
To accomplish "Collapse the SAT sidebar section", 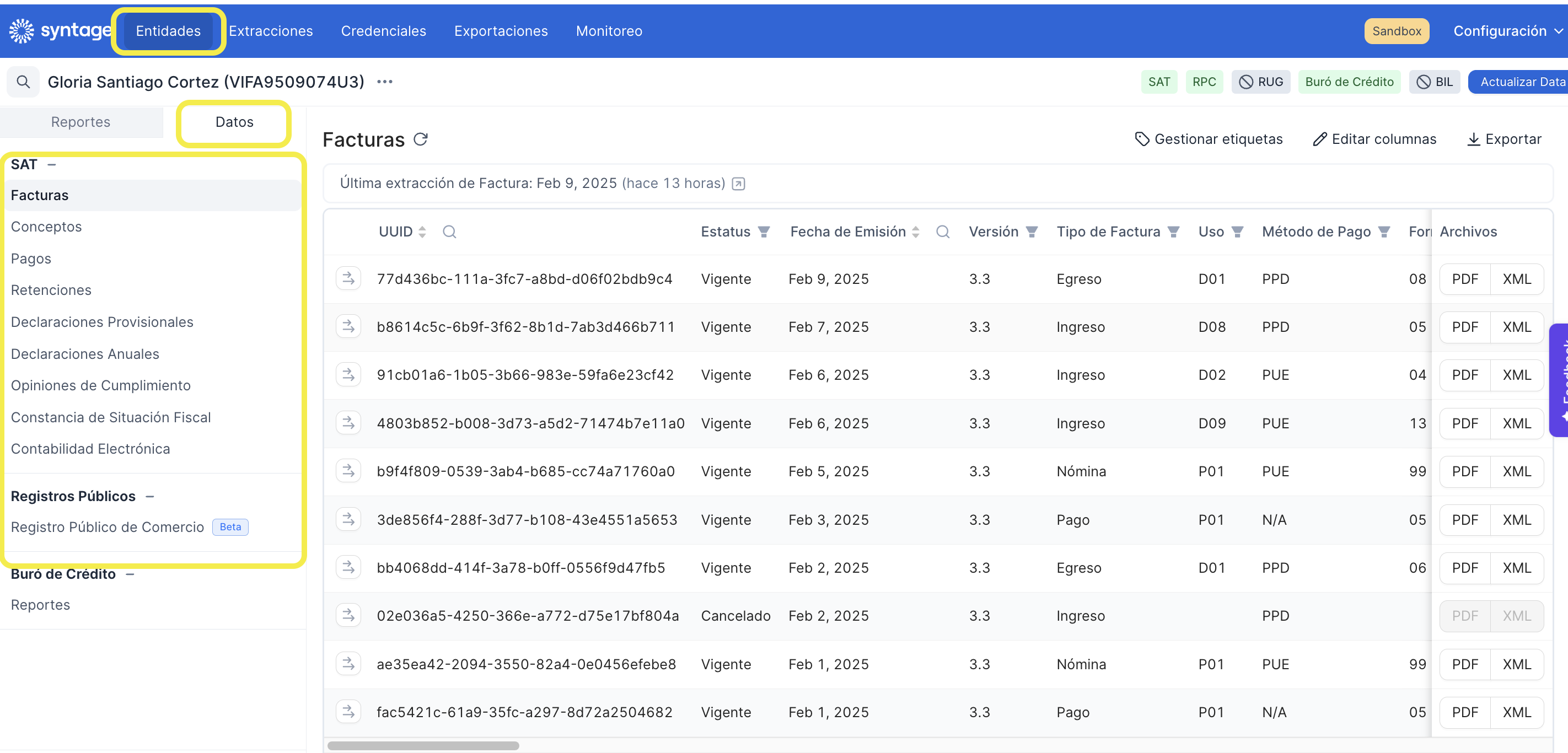I will click(x=52, y=164).
